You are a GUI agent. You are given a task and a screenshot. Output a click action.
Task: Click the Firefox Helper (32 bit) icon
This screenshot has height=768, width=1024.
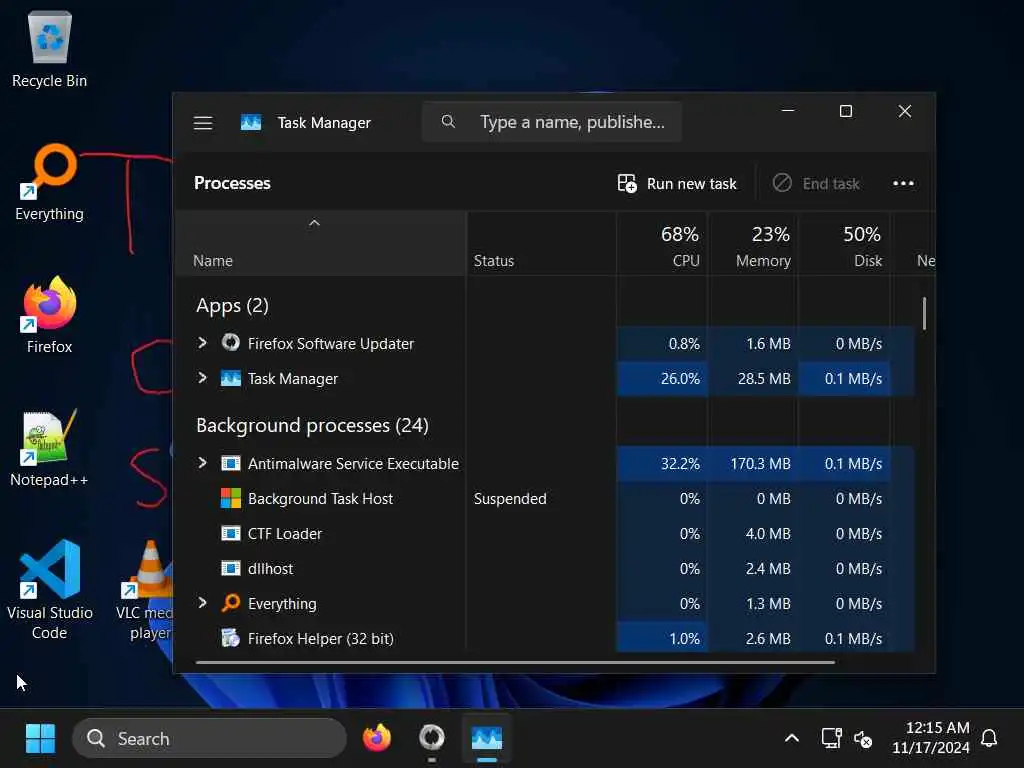[x=231, y=638]
